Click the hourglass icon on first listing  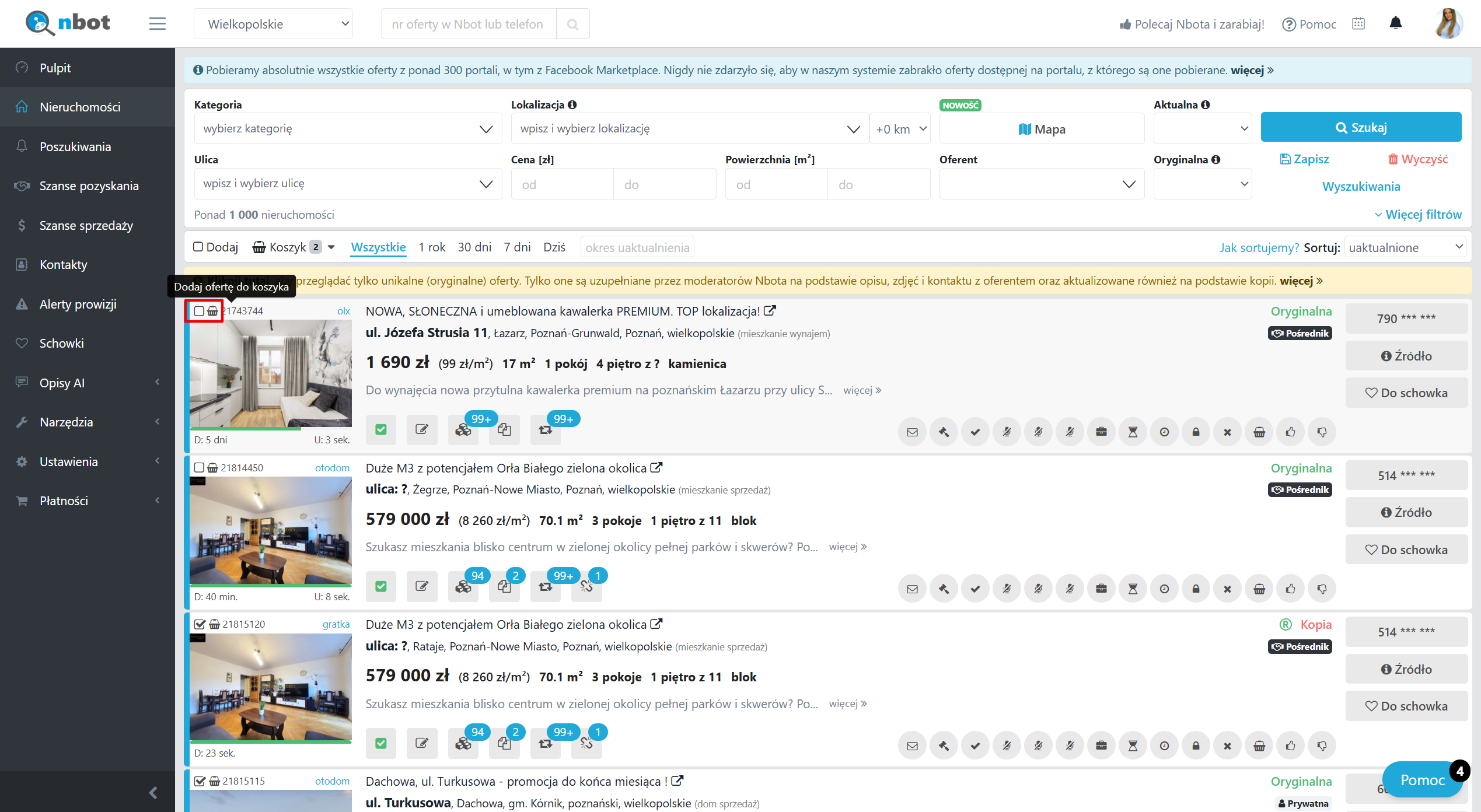click(1133, 432)
